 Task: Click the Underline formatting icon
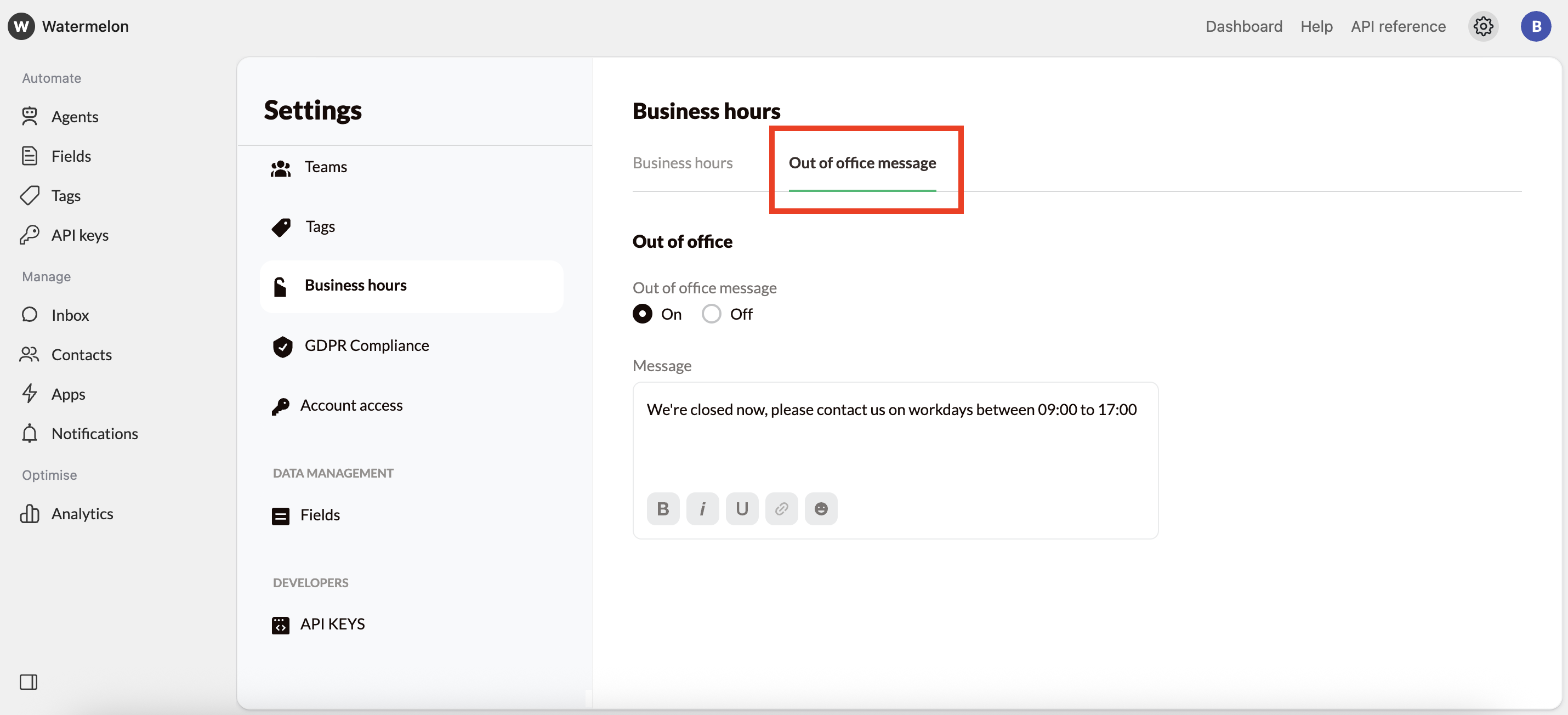(x=741, y=508)
